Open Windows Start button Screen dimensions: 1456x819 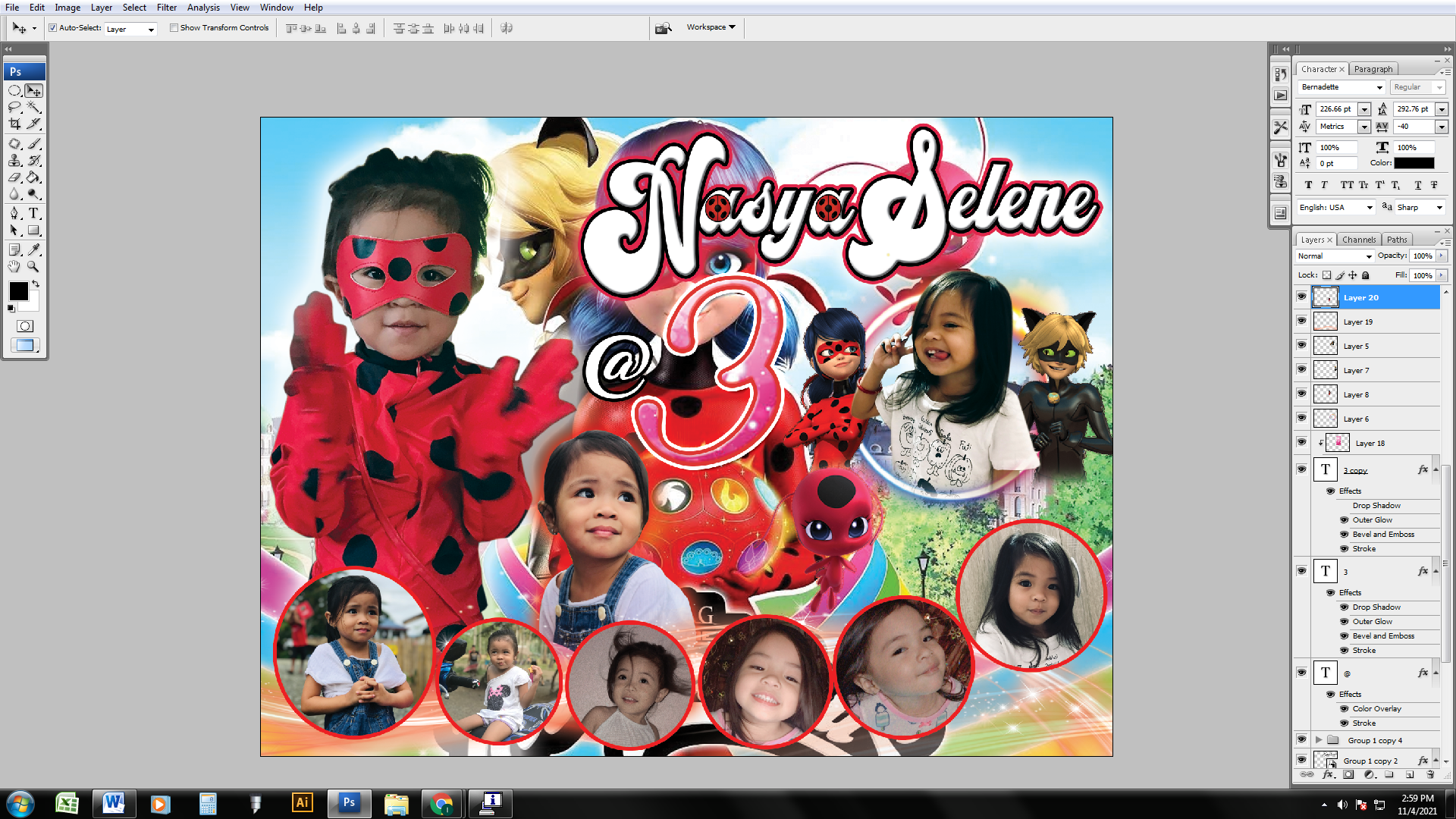20,804
